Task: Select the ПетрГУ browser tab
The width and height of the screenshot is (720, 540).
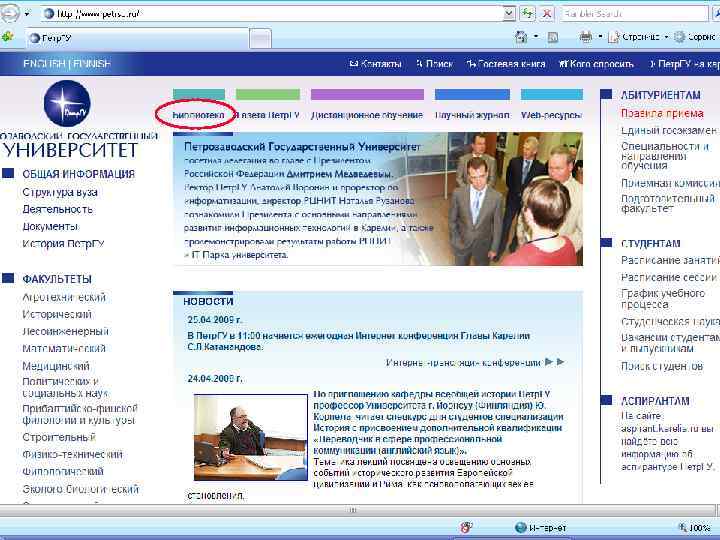Action: pyautogui.click(x=138, y=38)
